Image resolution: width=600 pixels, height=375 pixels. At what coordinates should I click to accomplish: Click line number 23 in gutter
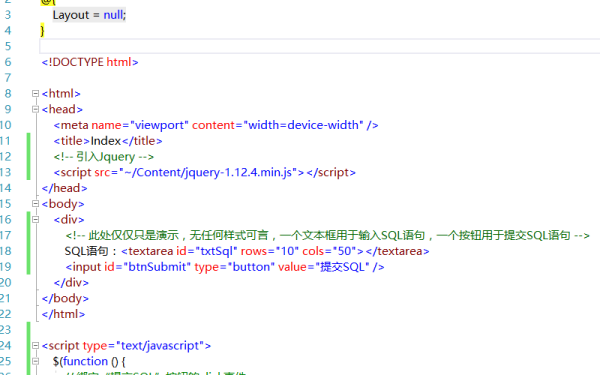coord(6,330)
